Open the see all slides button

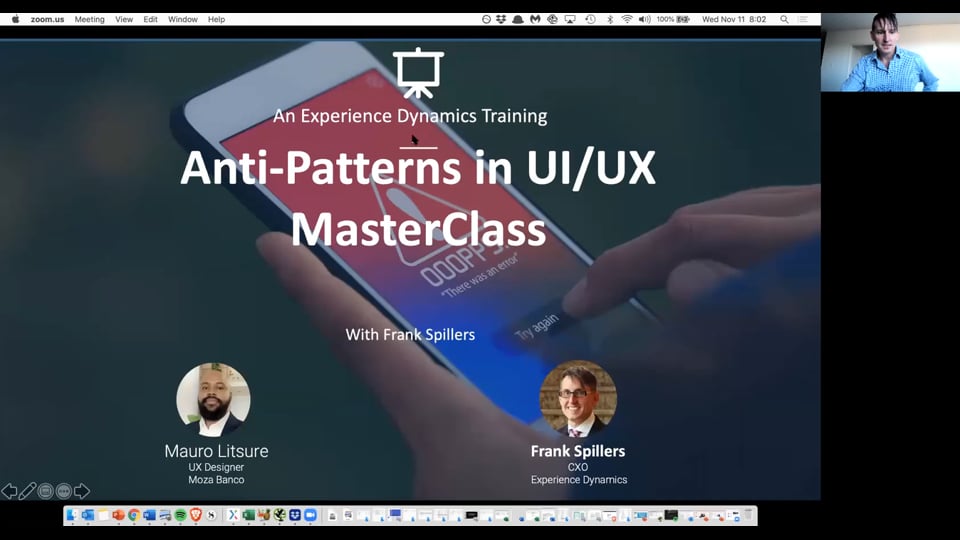(x=45, y=490)
